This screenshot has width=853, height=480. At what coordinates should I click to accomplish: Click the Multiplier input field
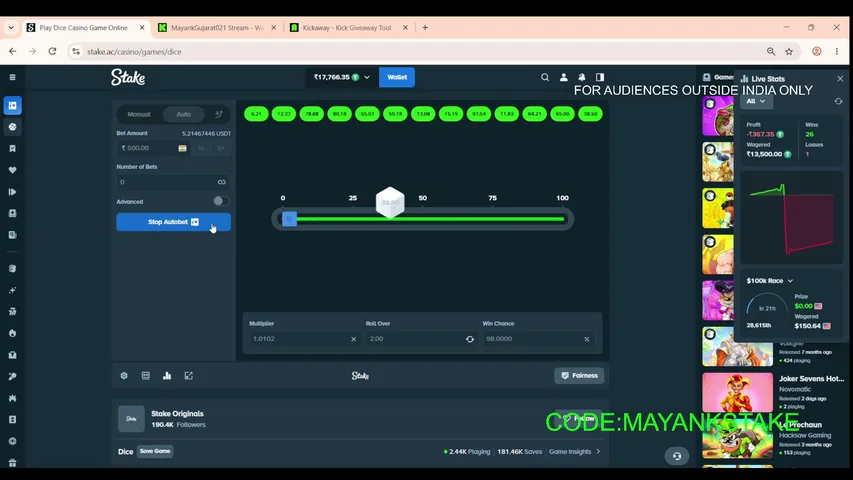[x=304, y=339]
